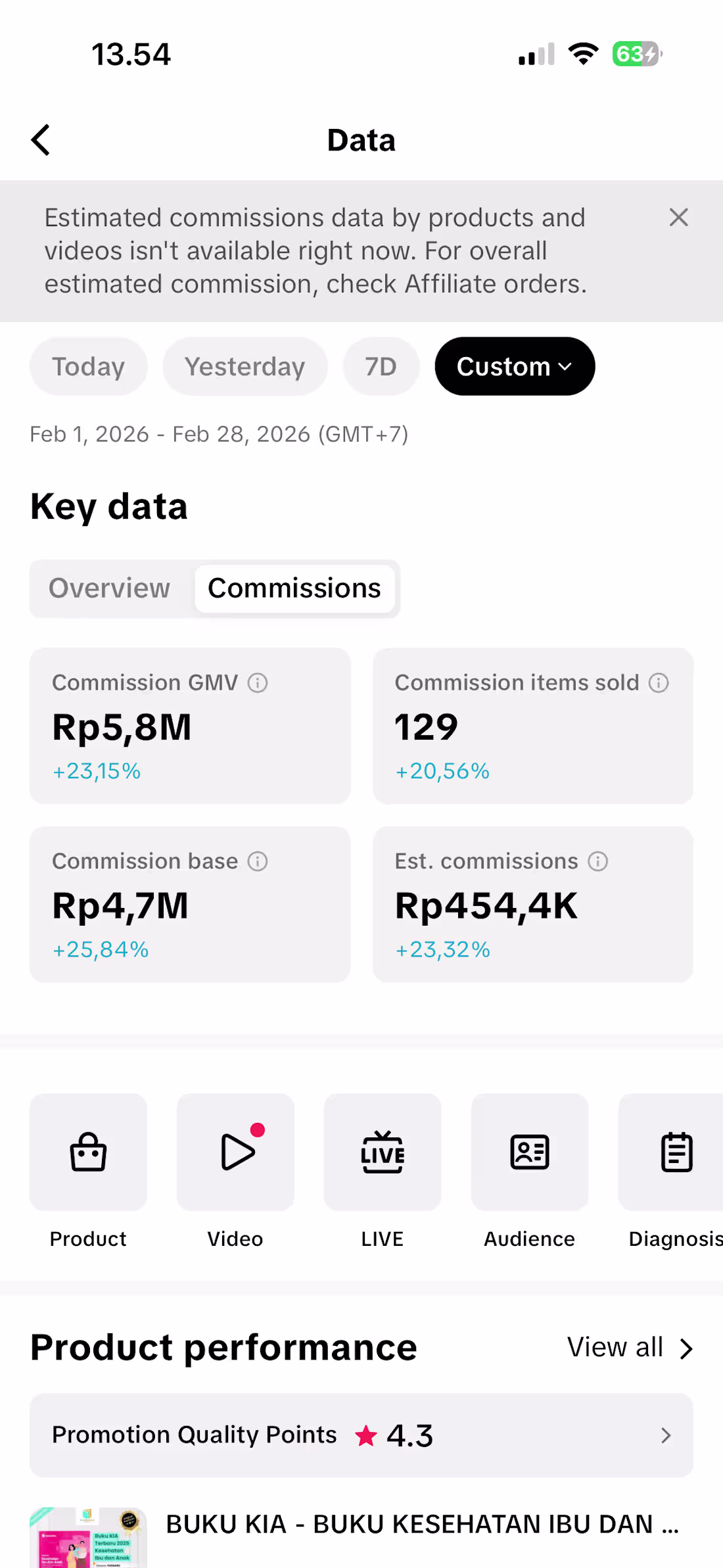
Task: Open the BUKU KIA product thumbnail
Action: click(88, 1537)
